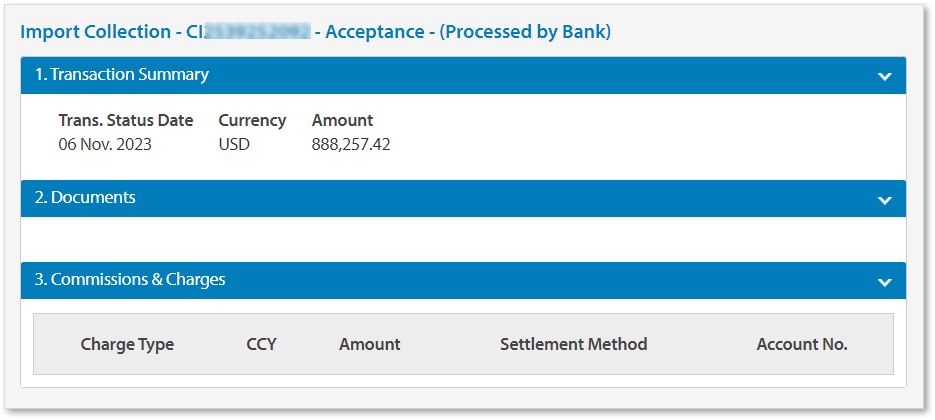Click the Account No. column header
Viewport: 935px width, 420px height.
point(802,344)
